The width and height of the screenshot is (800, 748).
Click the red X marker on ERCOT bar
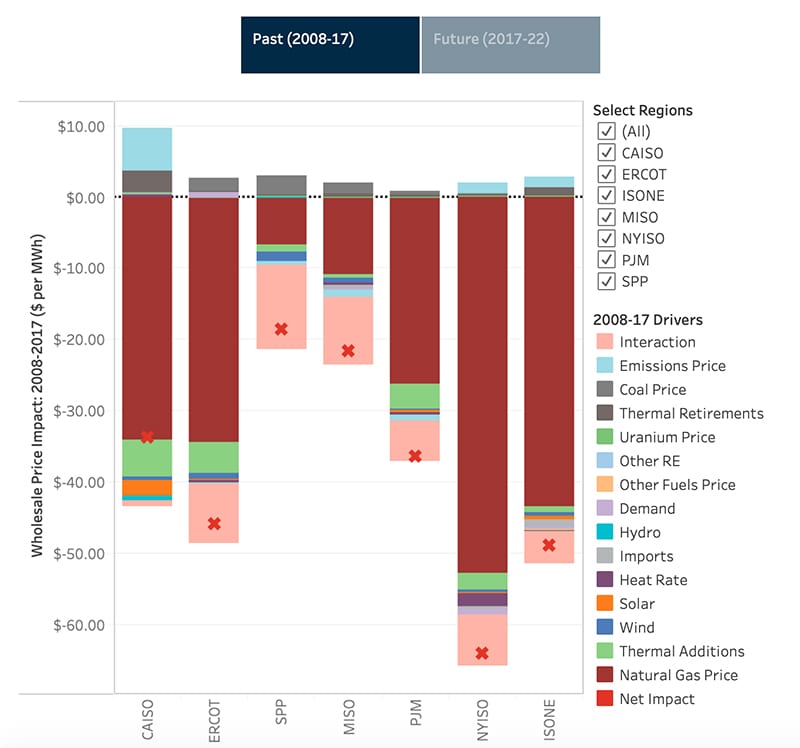tap(214, 524)
